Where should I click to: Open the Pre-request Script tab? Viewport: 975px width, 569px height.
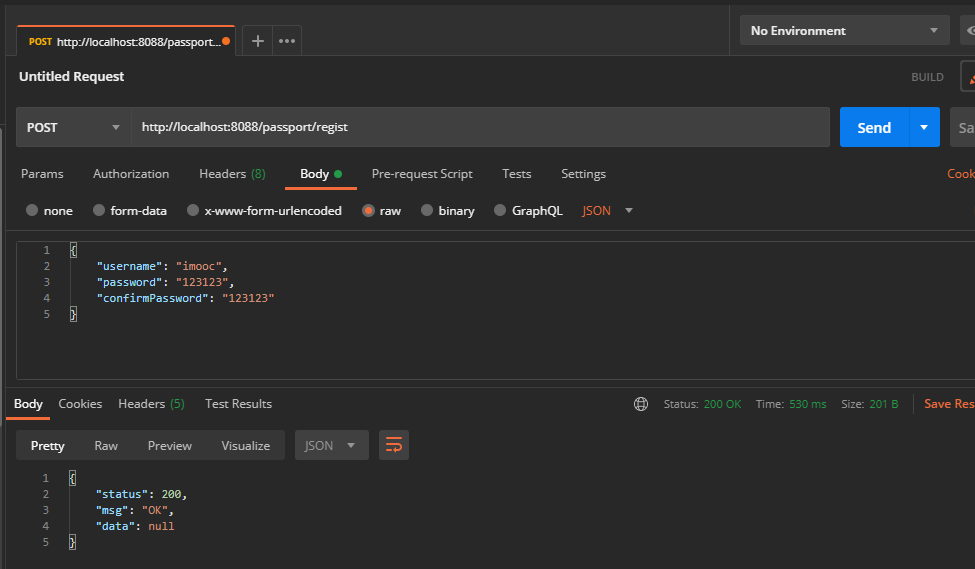pos(422,174)
